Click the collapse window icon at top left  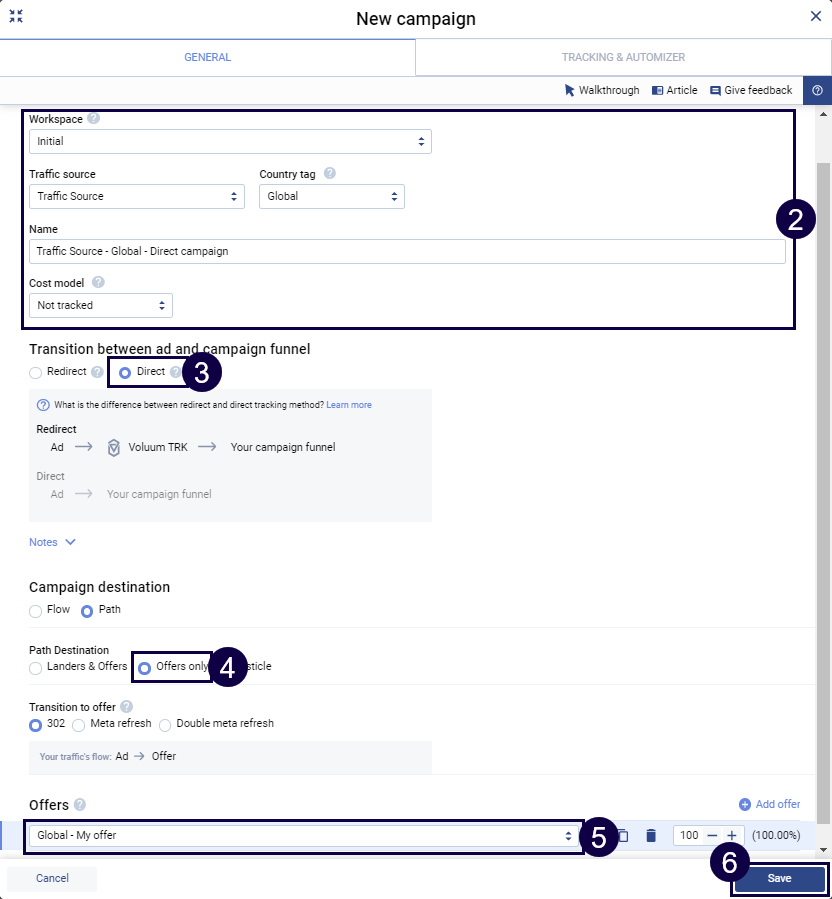coord(16,17)
